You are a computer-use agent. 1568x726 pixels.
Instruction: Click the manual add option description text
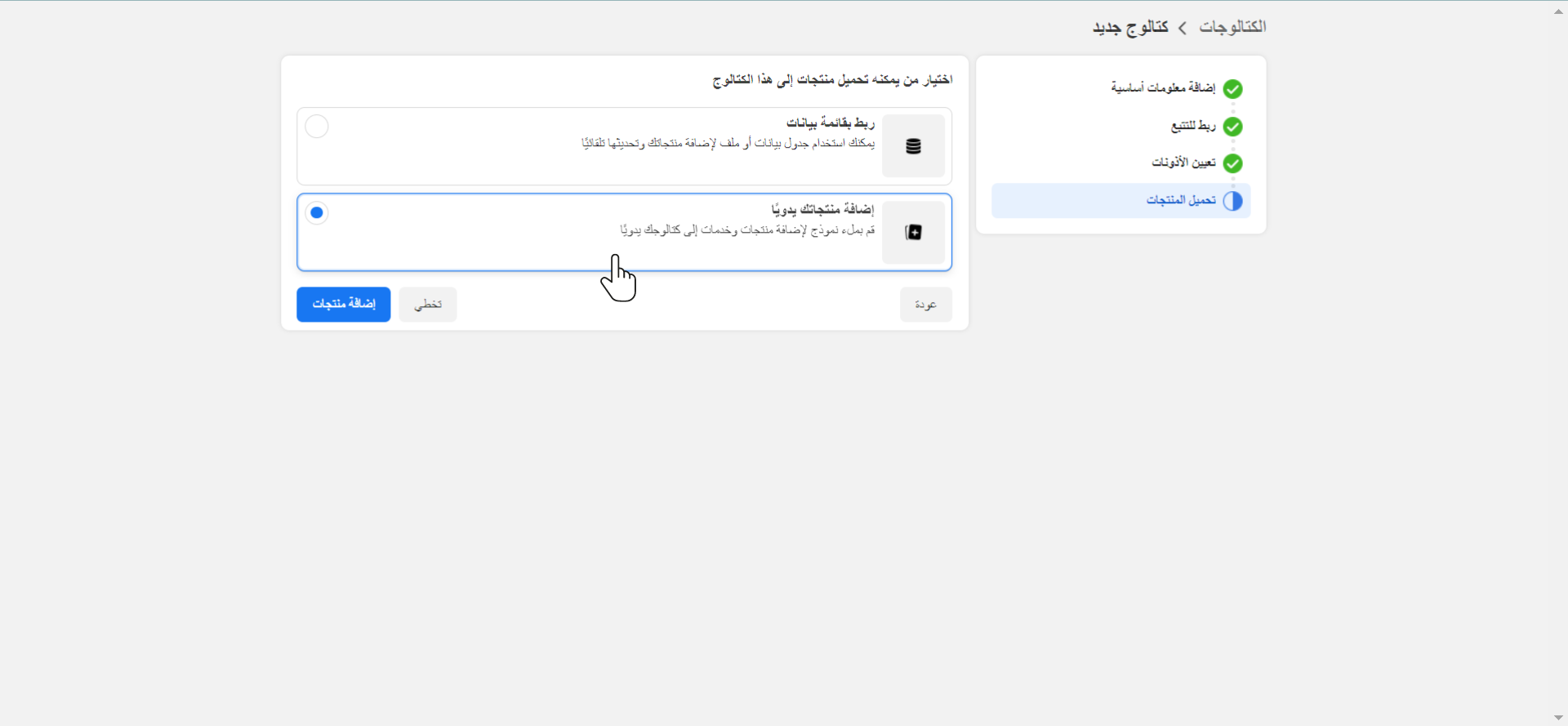pyautogui.click(x=747, y=230)
